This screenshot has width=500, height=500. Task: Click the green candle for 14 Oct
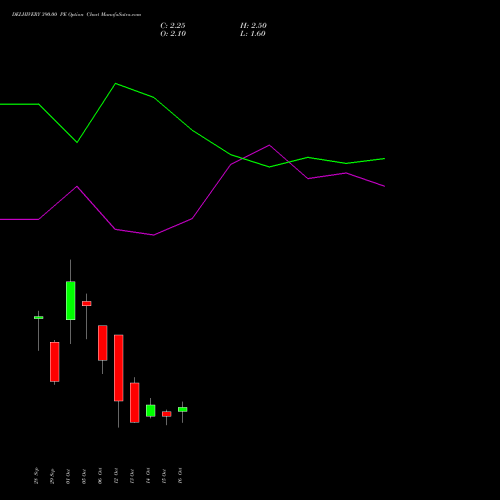pyautogui.click(x=151, y=411)
